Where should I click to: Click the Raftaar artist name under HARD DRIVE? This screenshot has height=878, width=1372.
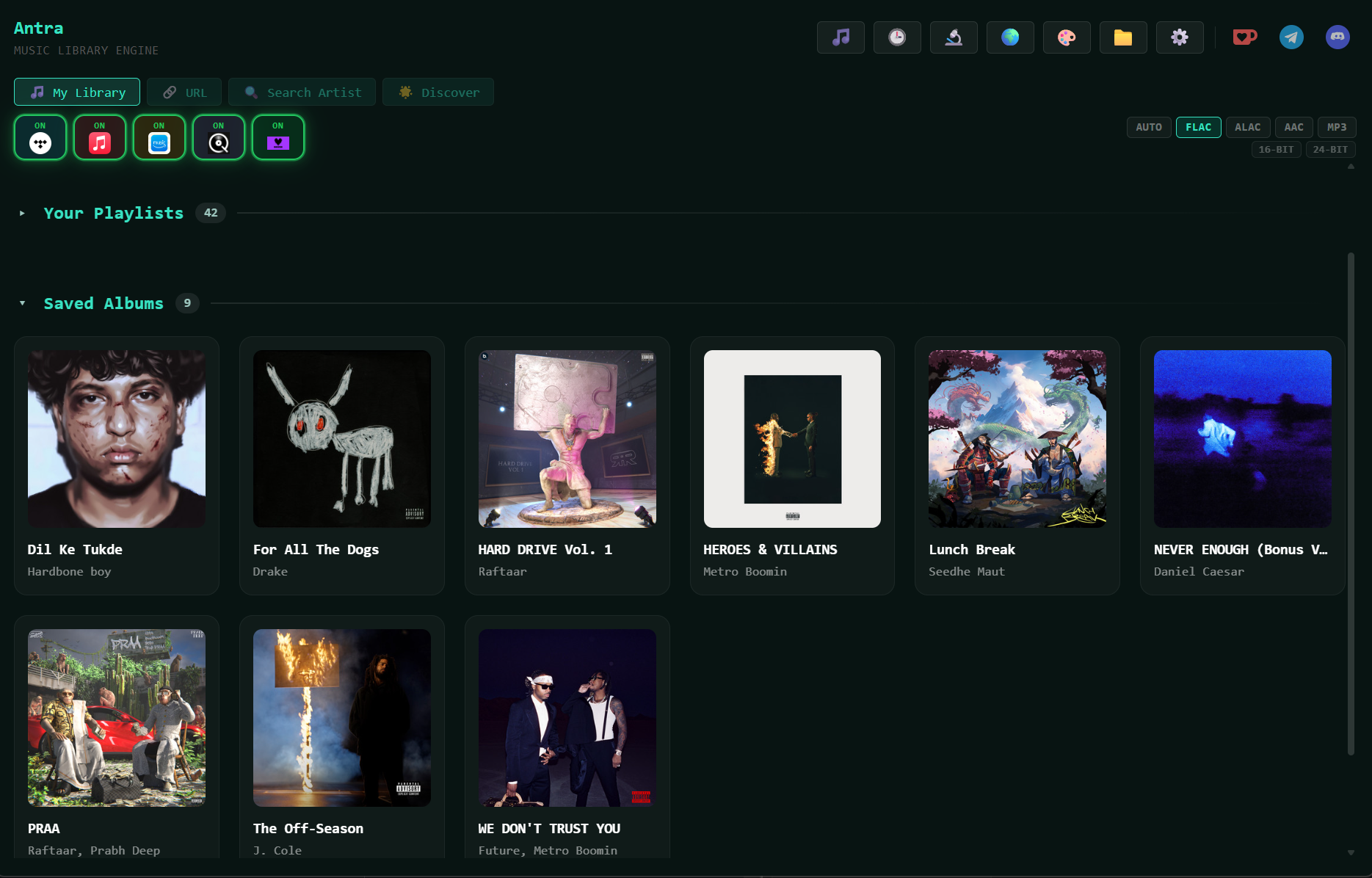(503, 572)
